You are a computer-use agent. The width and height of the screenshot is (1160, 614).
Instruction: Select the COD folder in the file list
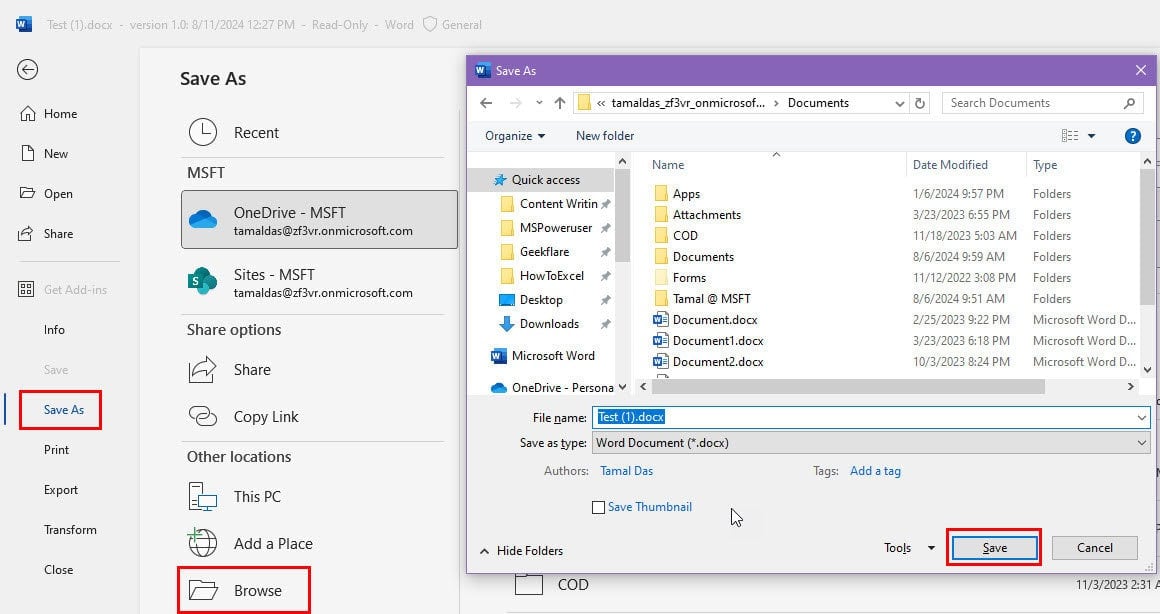click(x=675, y=236)
